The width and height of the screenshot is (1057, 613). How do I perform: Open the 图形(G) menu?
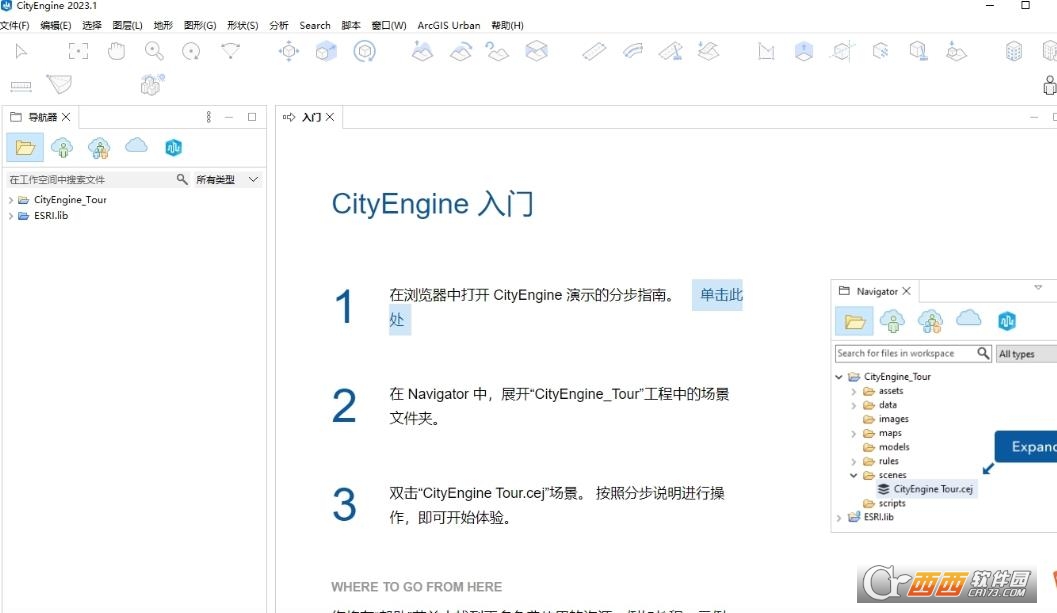pyautogui.click(x=200, y=25)
